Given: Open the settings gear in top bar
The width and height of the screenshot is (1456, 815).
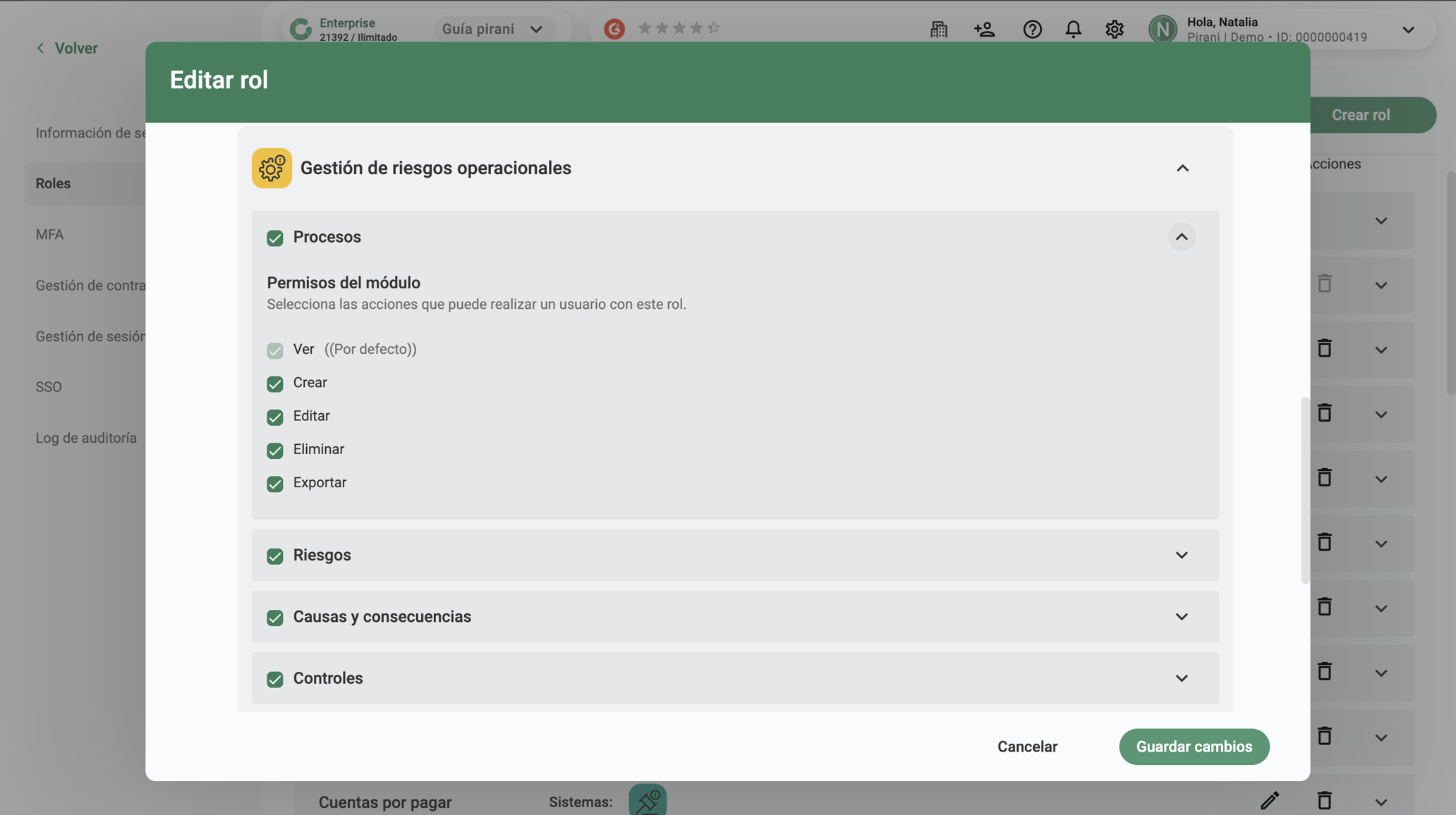Looking at the screenshot, I should tap(1114, 29).
